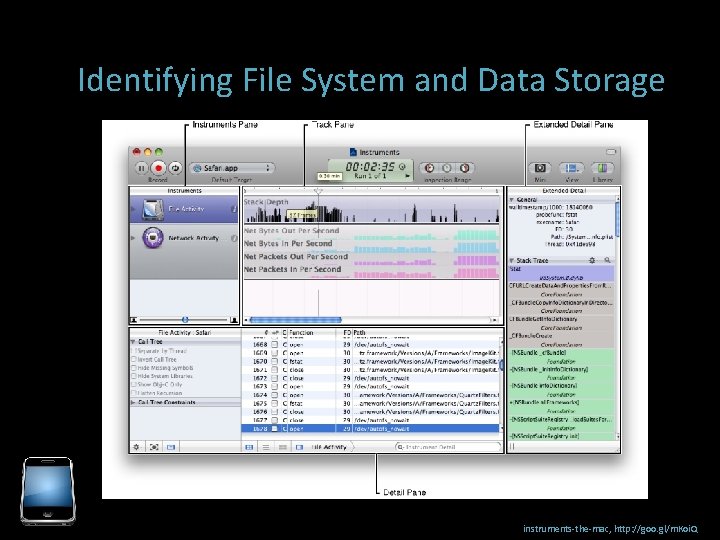Collapse the Stack Trace section
The width and height of the screenshot is (720, 540).
[x=512, y=260]
